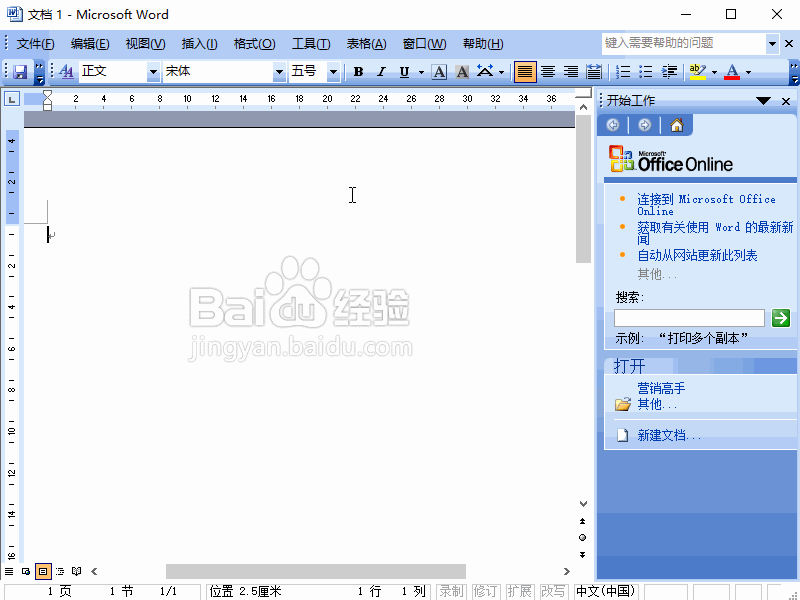Click the task pane search input field
This screenshot has width=800, height=600.
(x=689, y=318)
